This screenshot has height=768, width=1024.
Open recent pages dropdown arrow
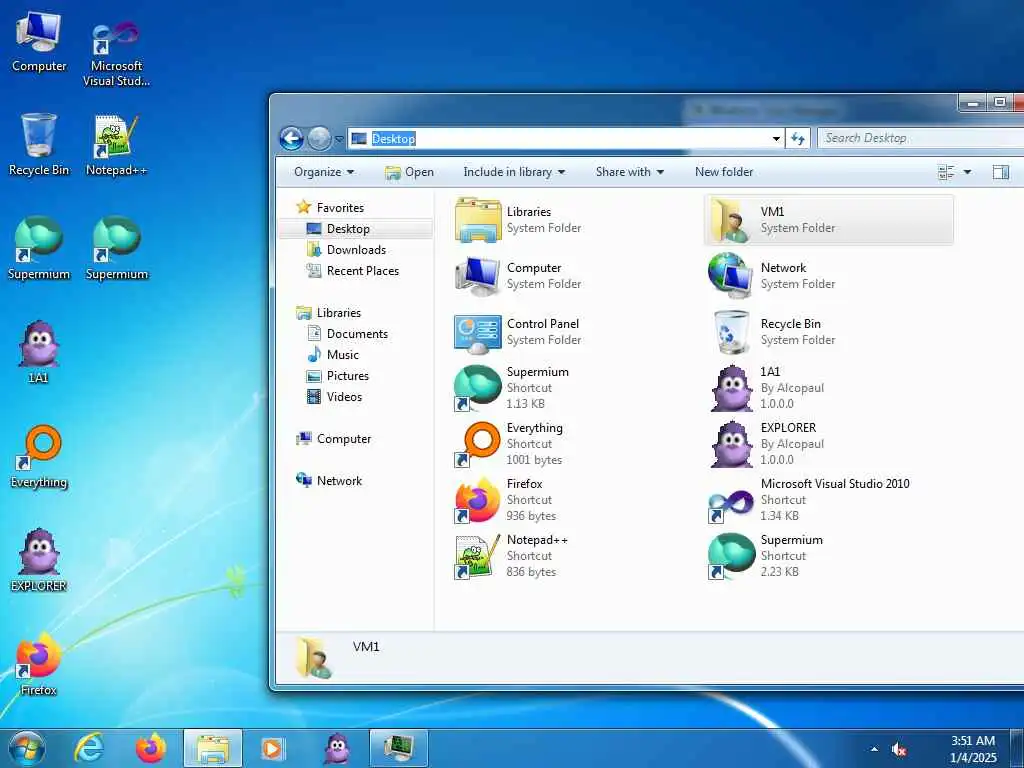pos(339,139)
